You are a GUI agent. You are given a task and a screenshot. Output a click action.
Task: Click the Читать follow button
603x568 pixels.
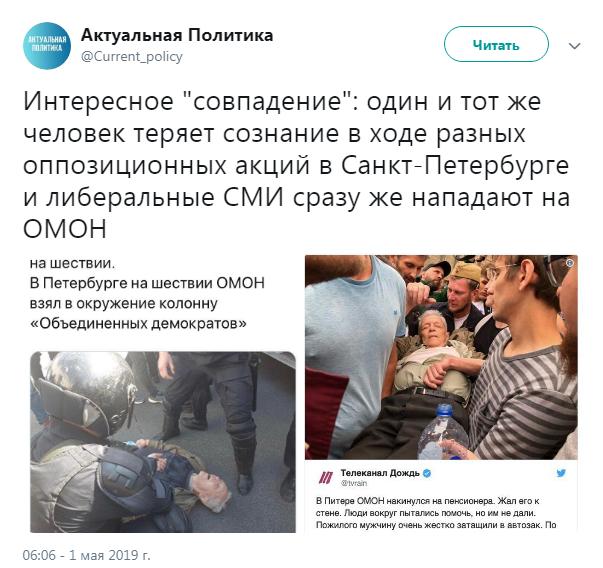[x=496, y=44]
